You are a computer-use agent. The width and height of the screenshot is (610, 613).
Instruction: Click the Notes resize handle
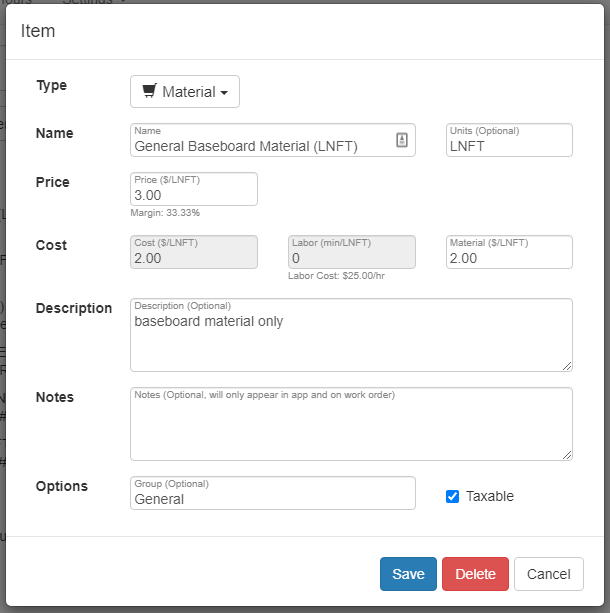tap(567, 455)
